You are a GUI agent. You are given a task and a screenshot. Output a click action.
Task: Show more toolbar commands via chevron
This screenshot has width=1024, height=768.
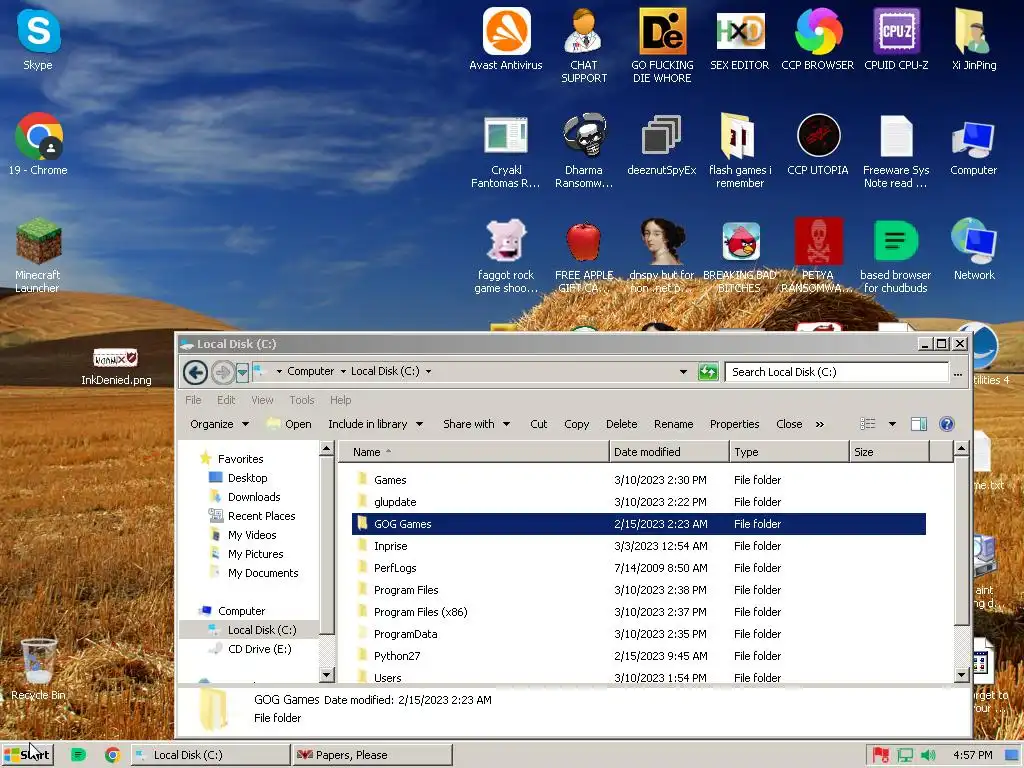coord(820,424)
